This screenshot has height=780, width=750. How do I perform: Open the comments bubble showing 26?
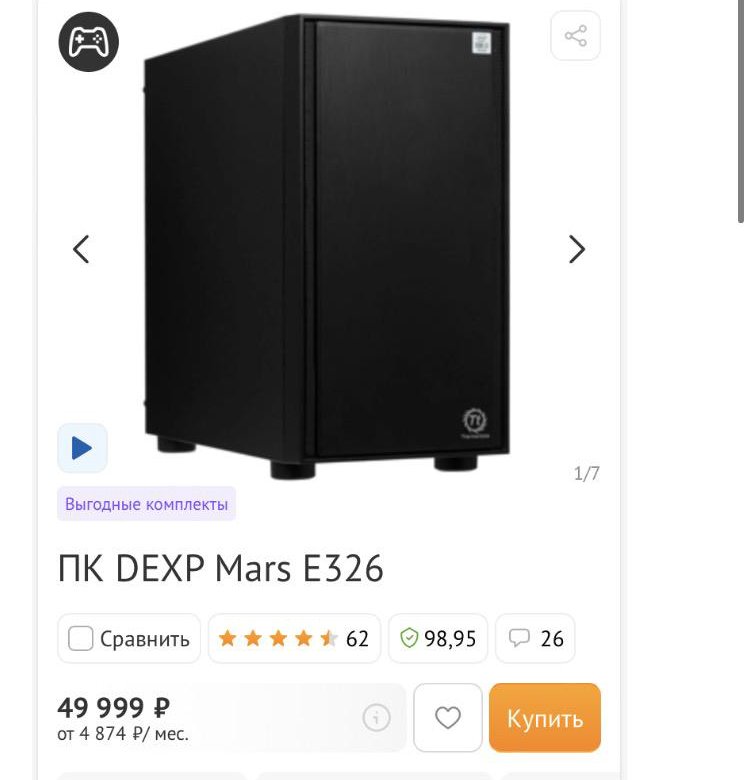[535, 638]
